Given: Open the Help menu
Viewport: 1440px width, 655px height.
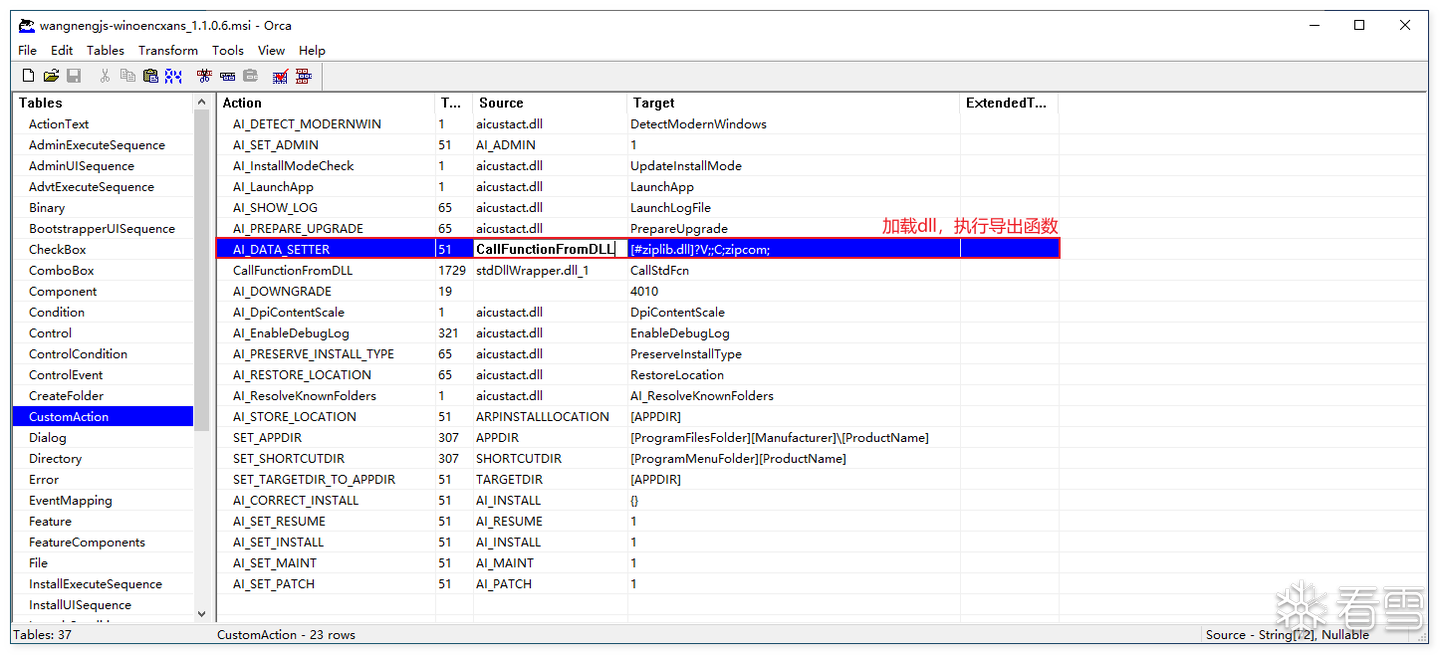Looking at the screenshot, I should (x=312, y=50).
